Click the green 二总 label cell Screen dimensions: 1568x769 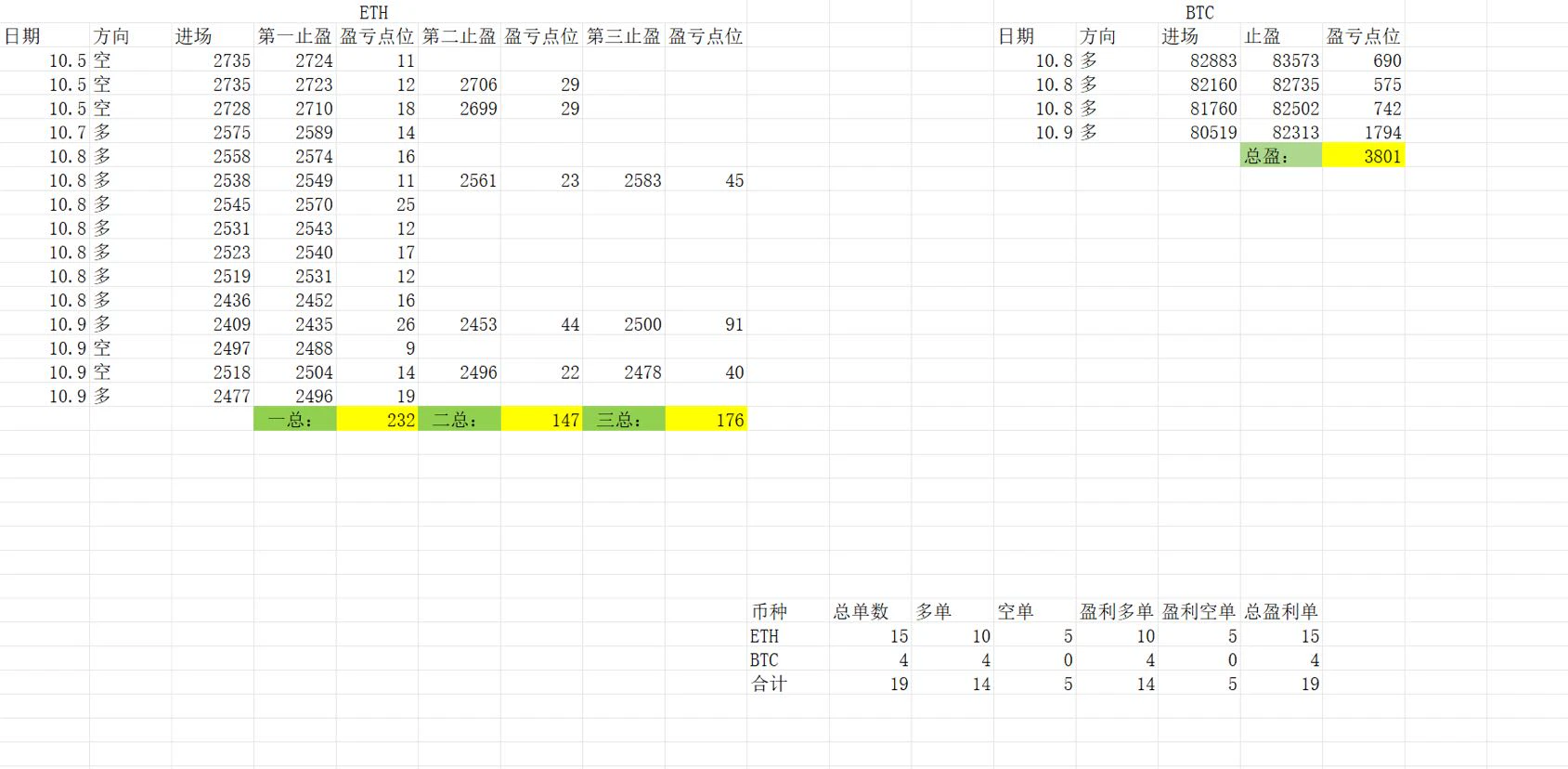point(460,420)
